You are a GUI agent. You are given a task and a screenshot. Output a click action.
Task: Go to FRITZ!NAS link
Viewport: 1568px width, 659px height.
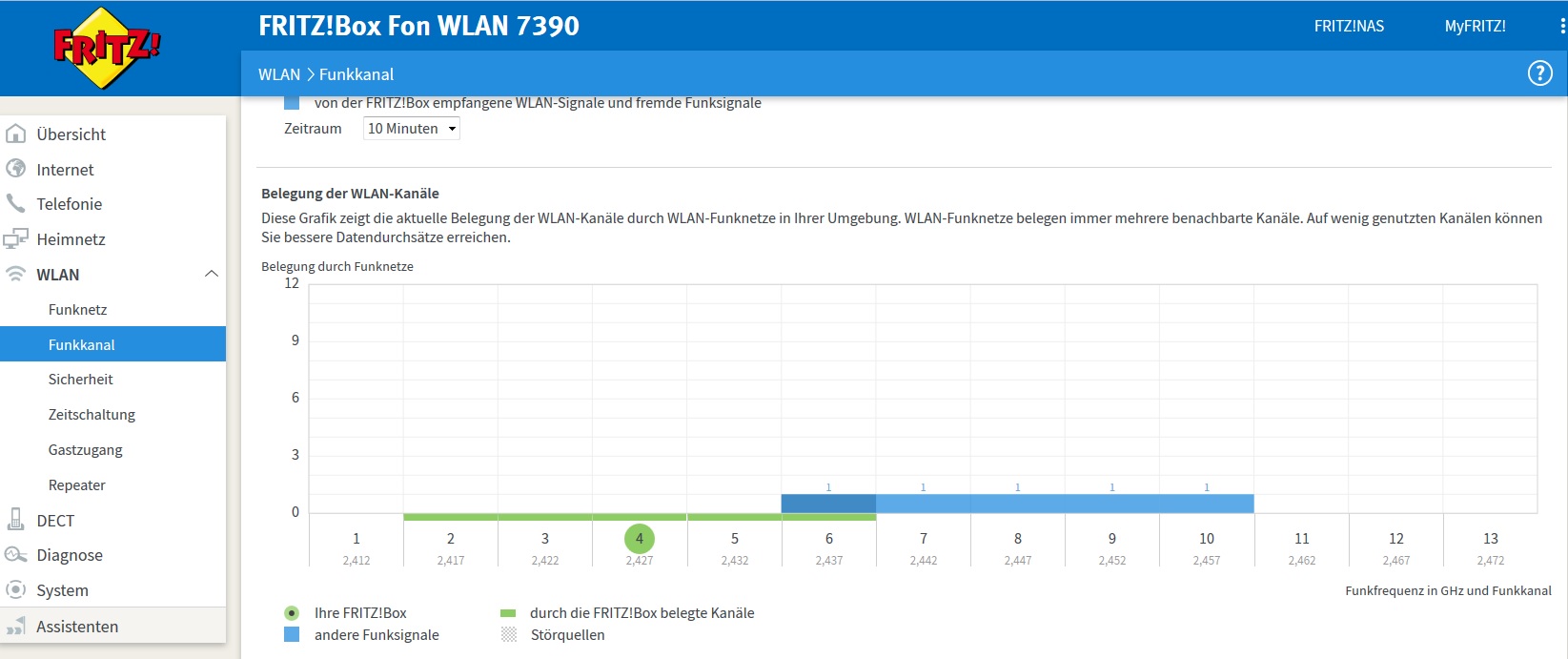pos(1349,27)
